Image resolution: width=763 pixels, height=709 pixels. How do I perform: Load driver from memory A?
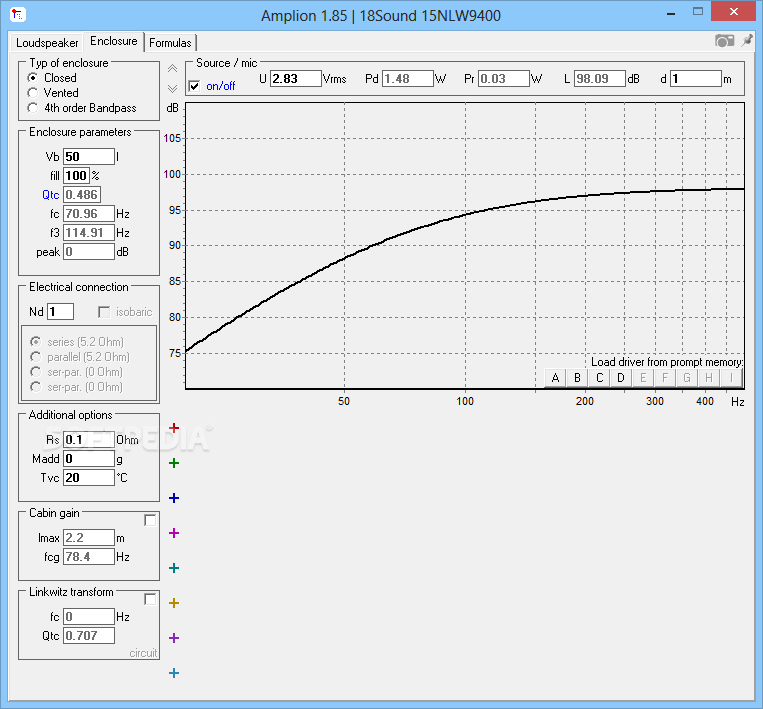point(555,378)
